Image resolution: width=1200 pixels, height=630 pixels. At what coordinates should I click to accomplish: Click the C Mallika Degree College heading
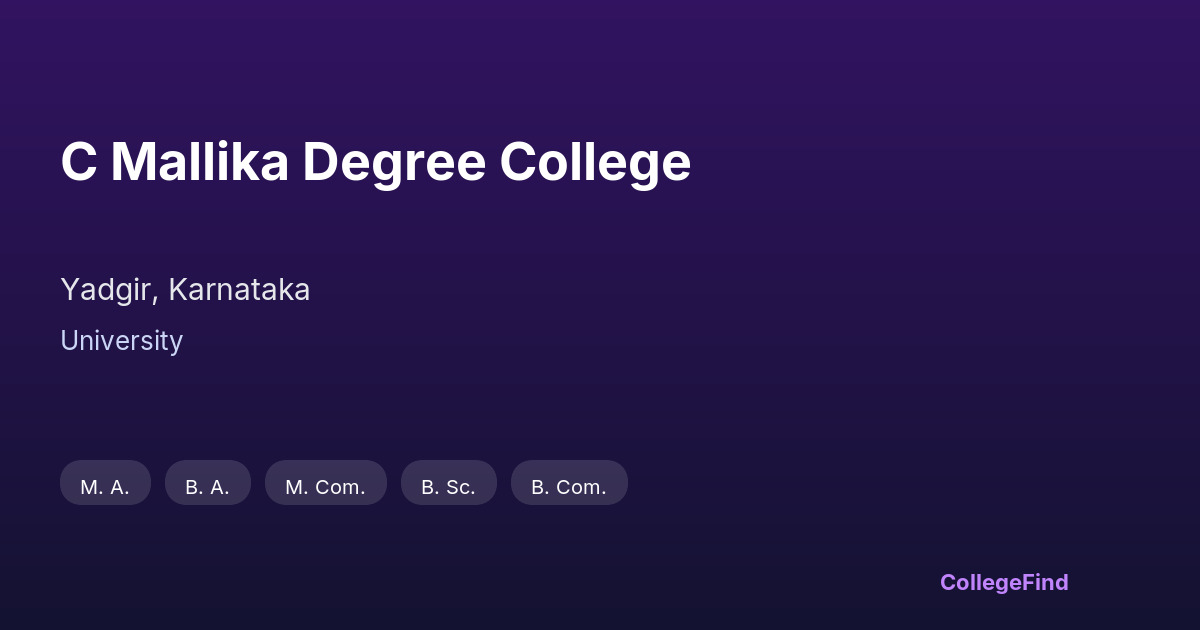pyautogui.click(x=375, y=162)
